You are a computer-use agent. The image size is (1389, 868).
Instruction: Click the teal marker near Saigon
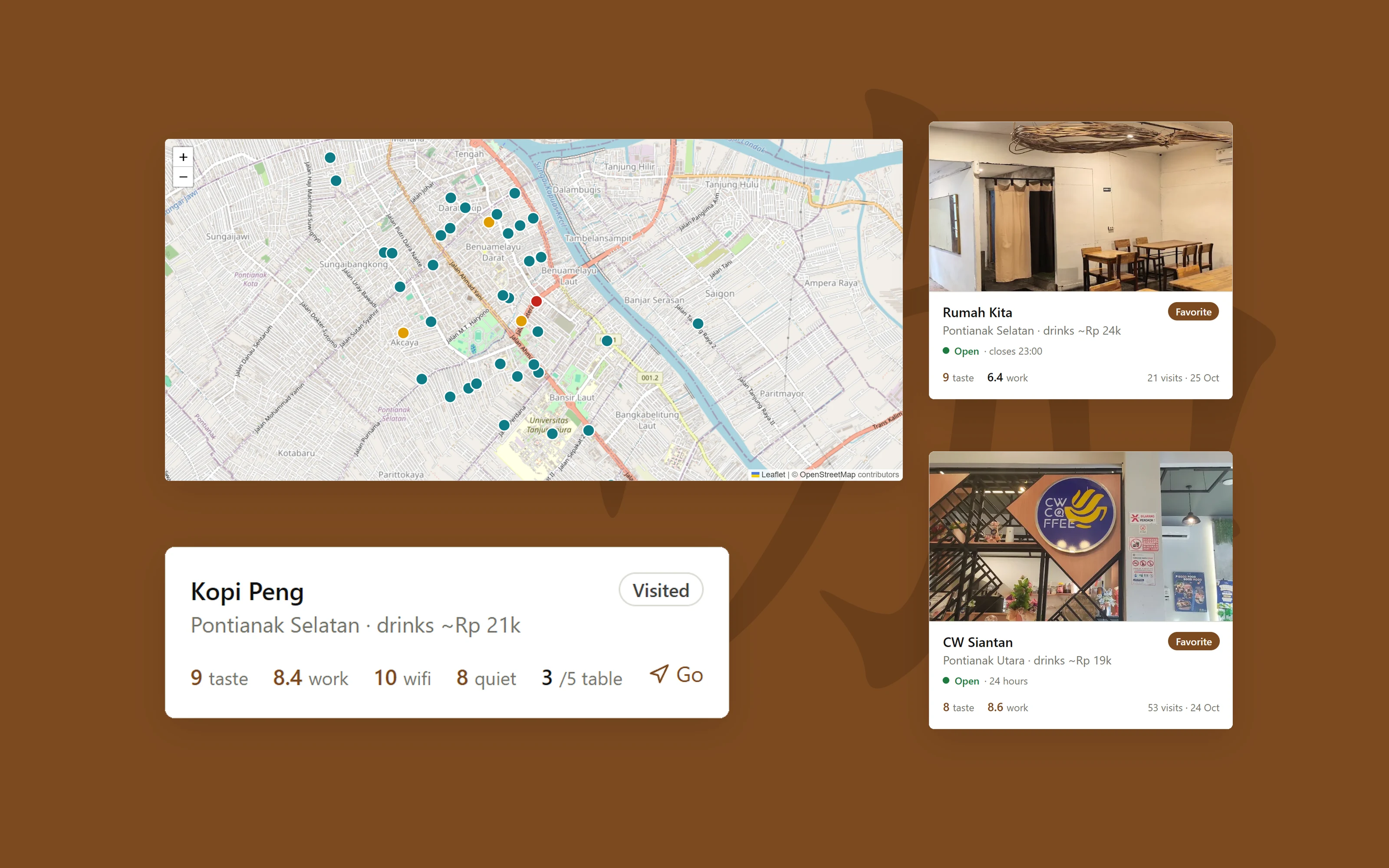pyautogui.click(x=698, y=324)
